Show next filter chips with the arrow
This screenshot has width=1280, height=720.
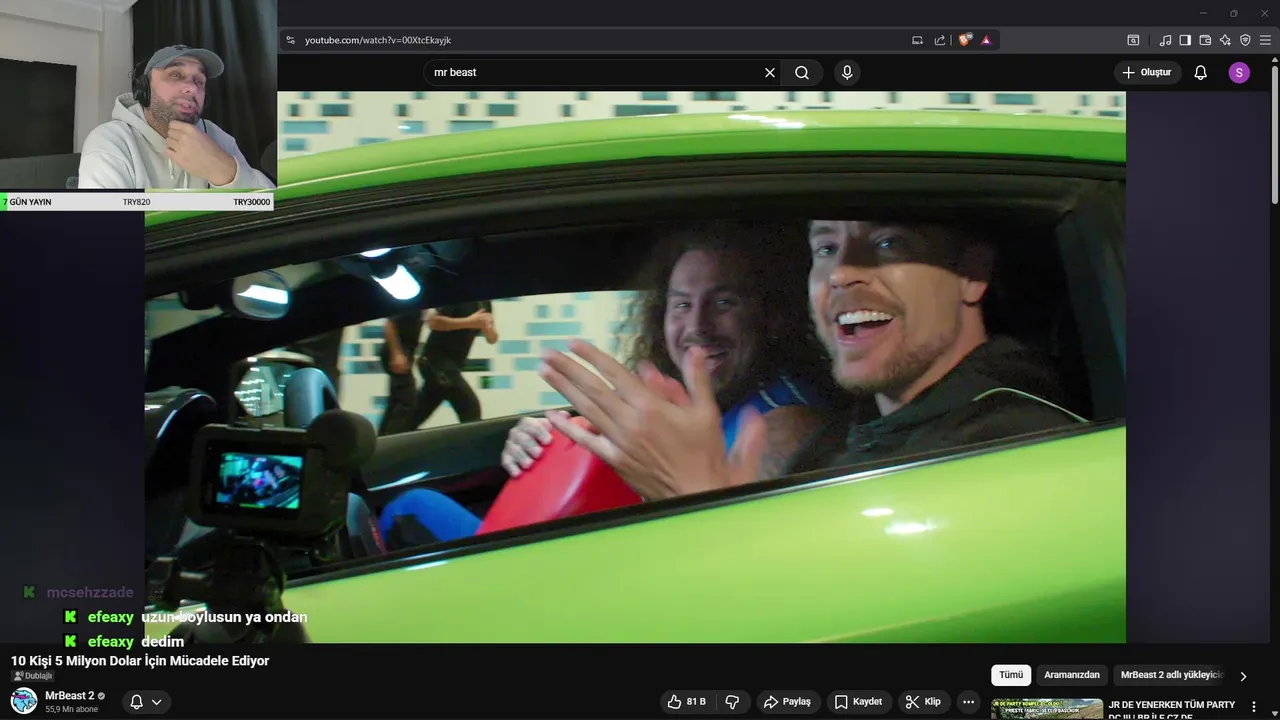click(x=1243, y=676)
